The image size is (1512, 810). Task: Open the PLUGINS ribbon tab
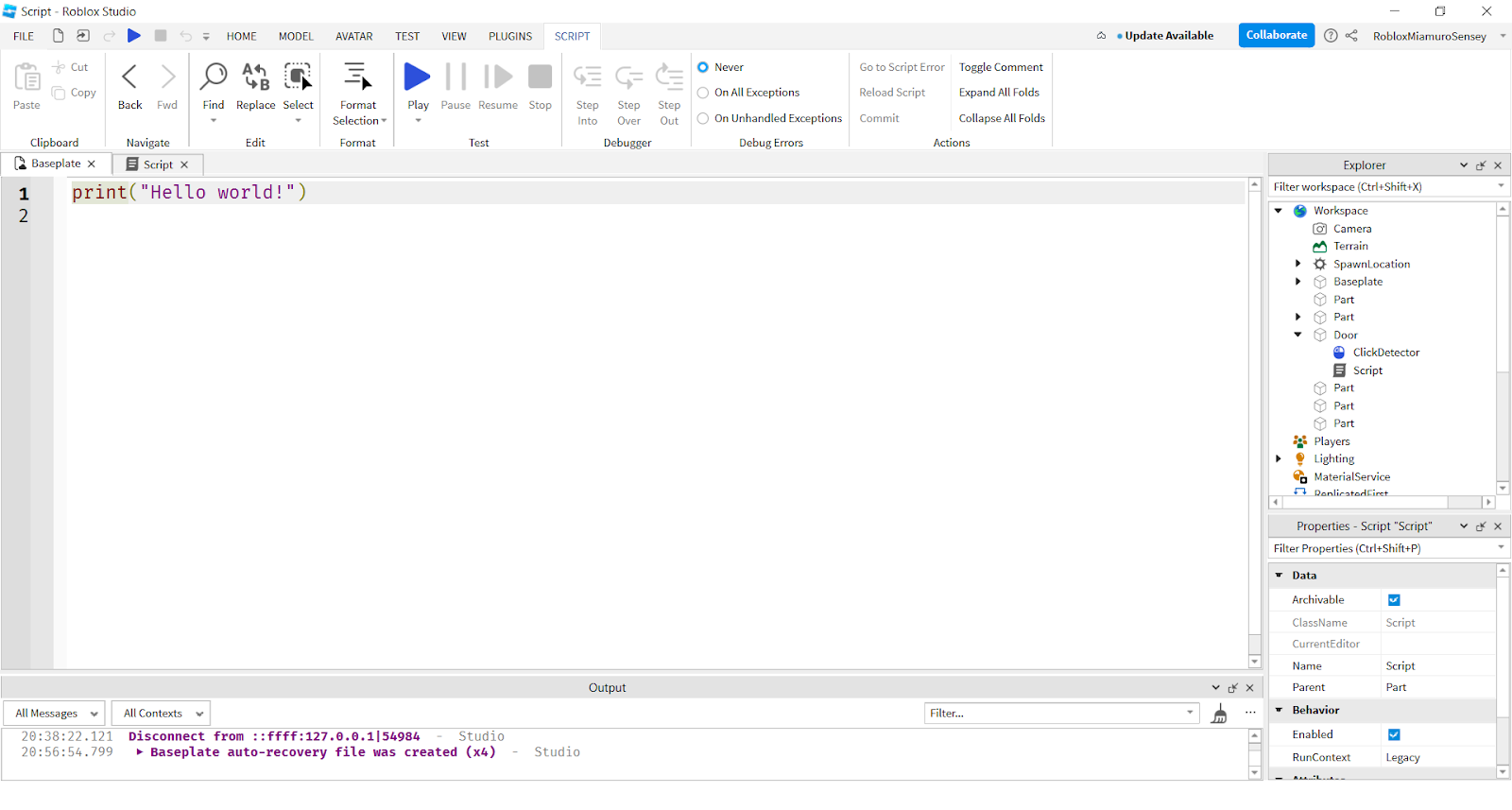[509, 36]
